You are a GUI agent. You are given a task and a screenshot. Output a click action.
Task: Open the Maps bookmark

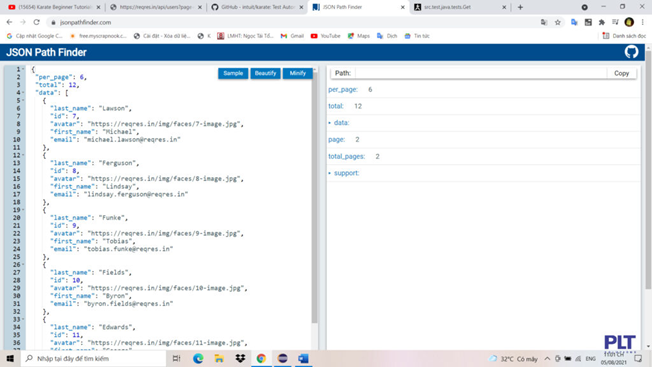[x=359, y=36]
